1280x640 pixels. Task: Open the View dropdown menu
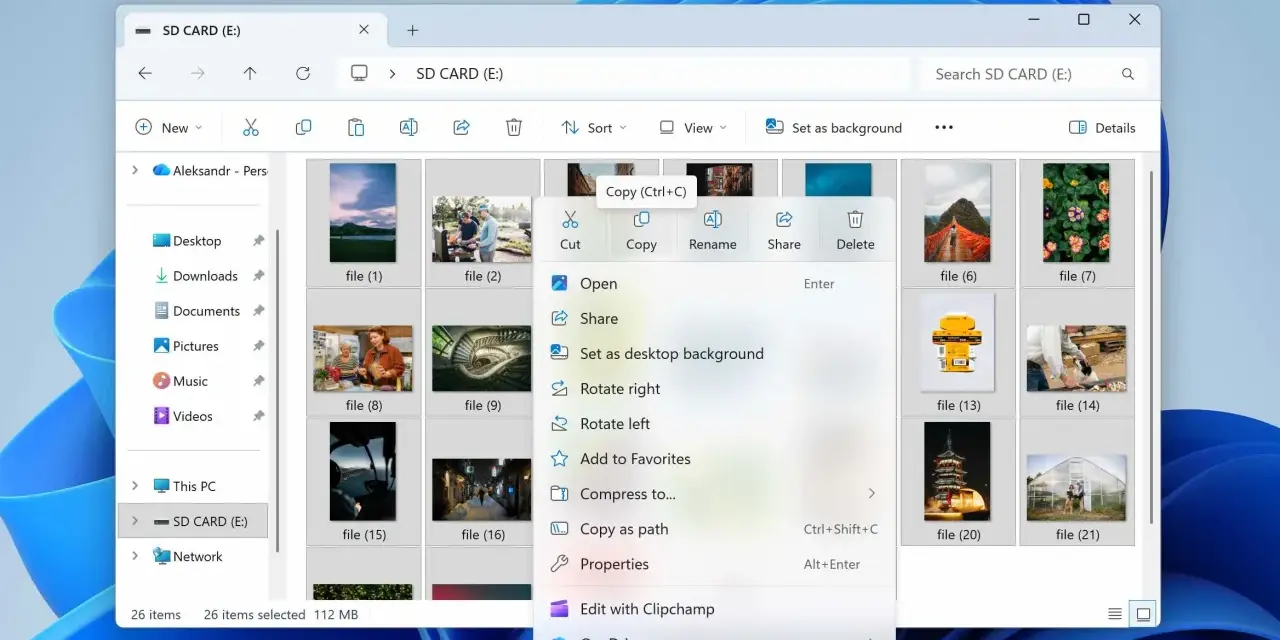[693, 127]
